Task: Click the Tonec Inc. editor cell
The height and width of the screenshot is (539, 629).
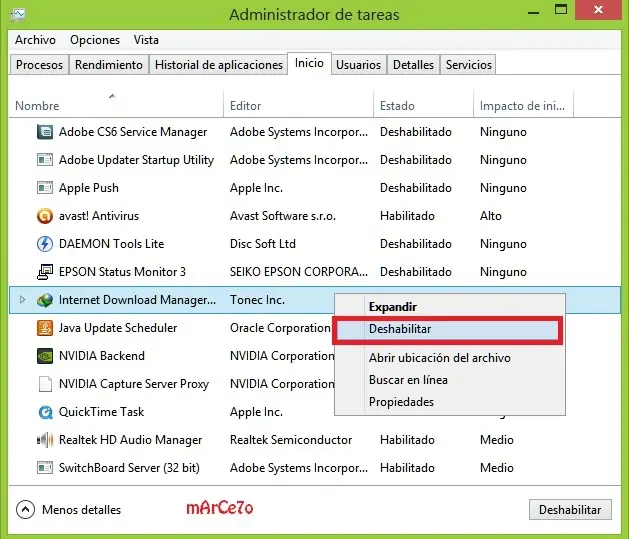Action: point(257,300)
